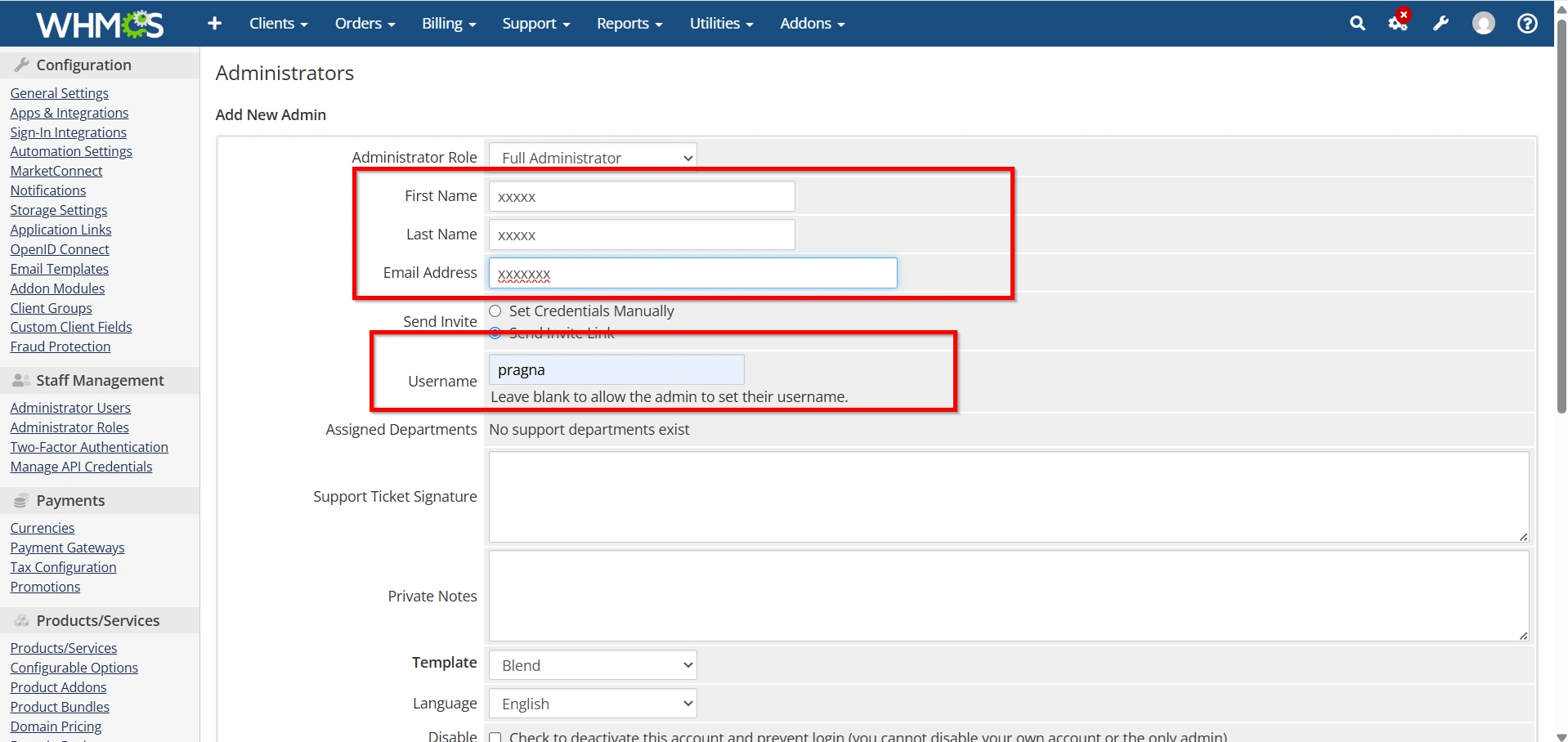The height and width of the screenshot is (742, 1568).
Task: Open Email Templates link
Action: 60,269
